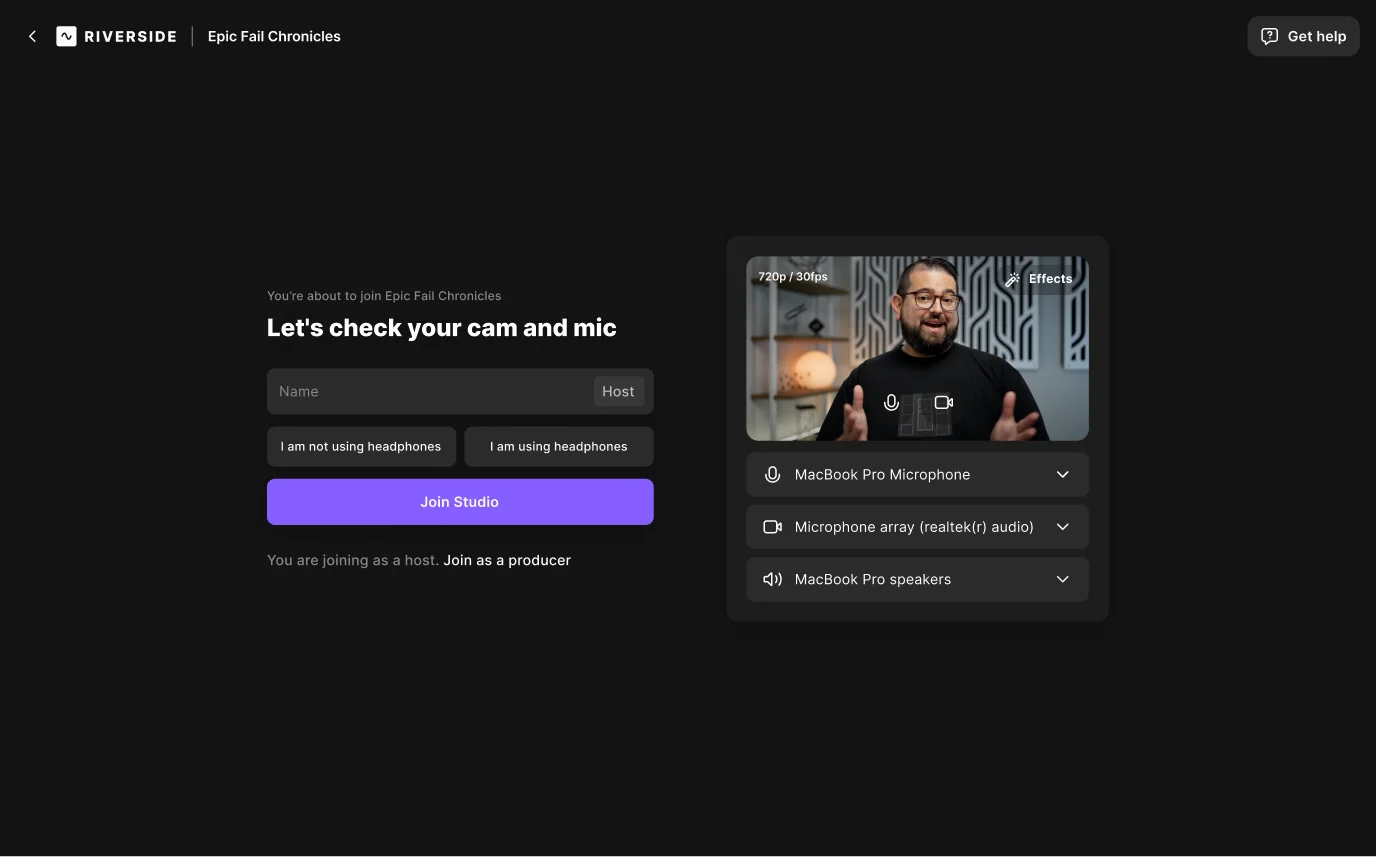Select 'I am using headphones' option

[x=558, y=447]
